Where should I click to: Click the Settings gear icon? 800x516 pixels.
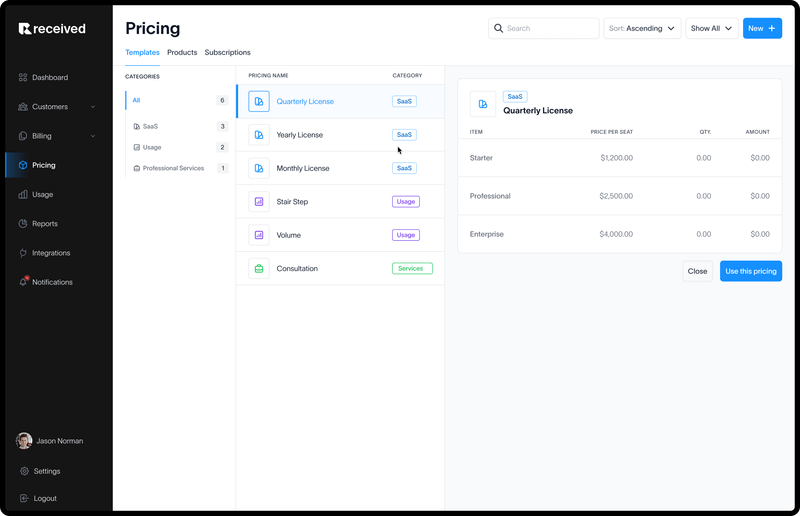(x=24, y=471)
